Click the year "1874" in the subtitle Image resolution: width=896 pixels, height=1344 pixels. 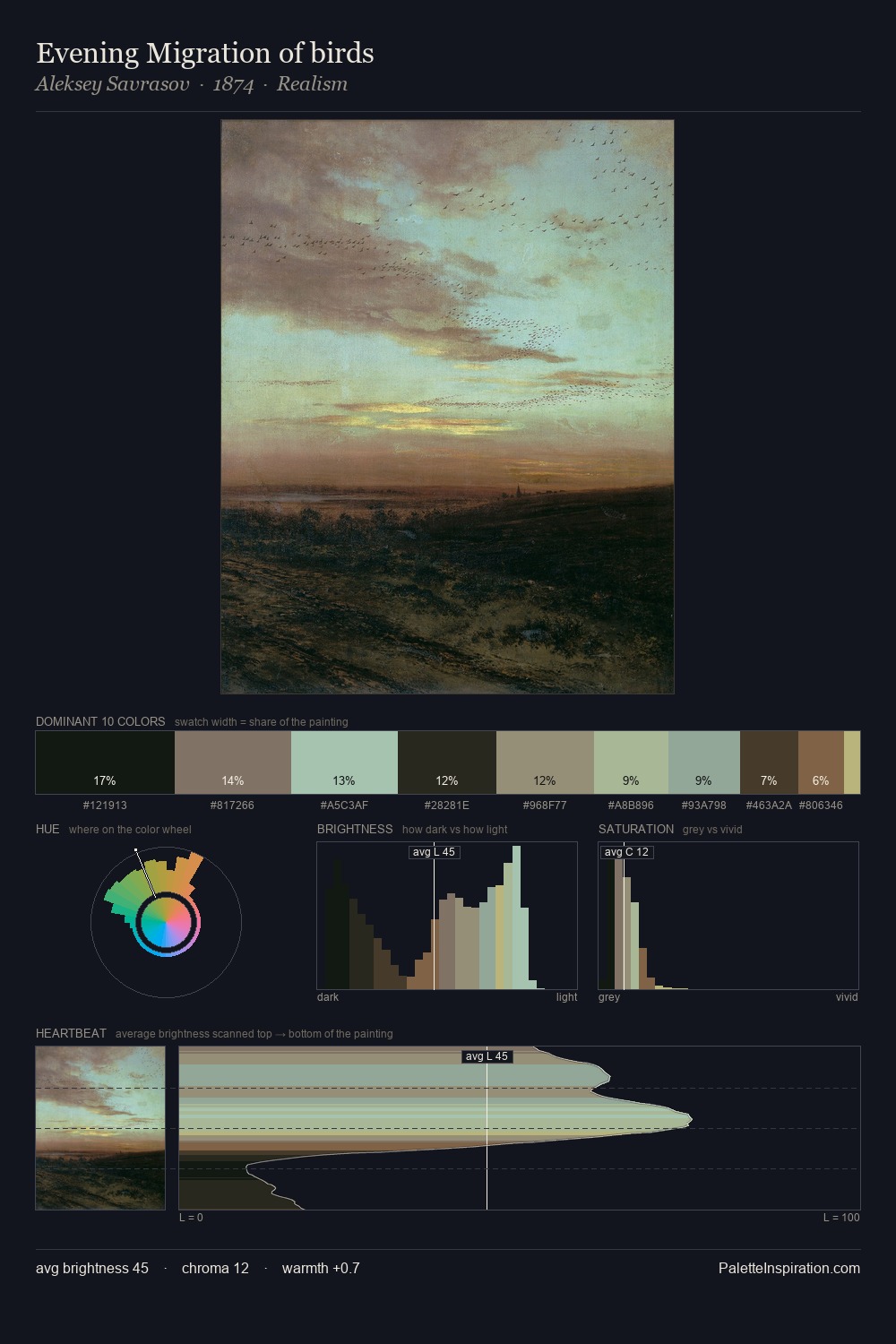pyautogui.click(x=233, y=84)
